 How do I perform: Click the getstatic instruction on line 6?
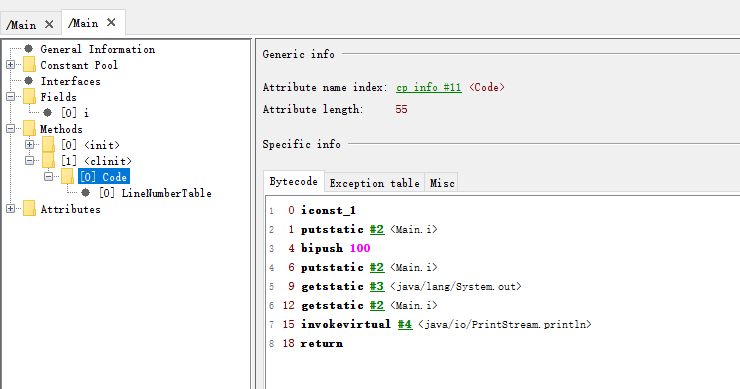pyautogui.click(x=332, y=305)
